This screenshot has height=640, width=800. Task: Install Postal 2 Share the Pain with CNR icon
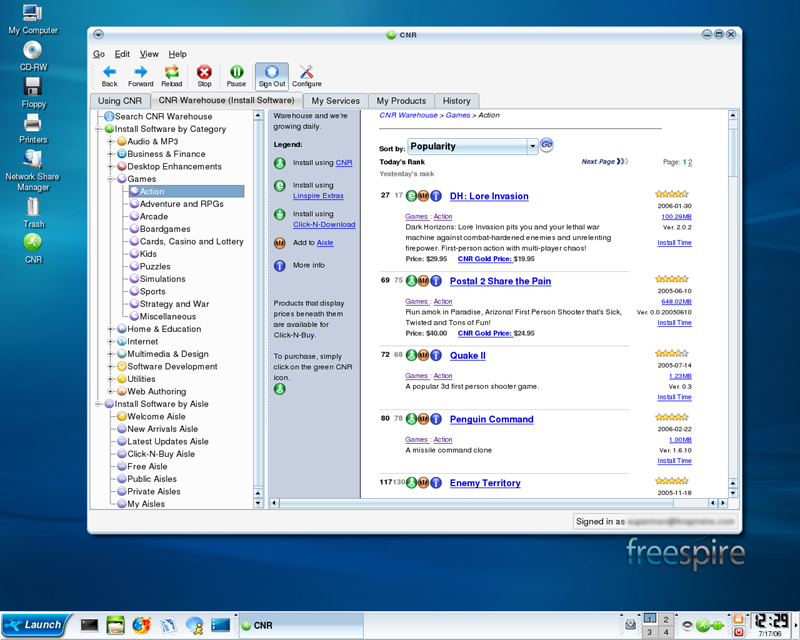coord(411,280)
